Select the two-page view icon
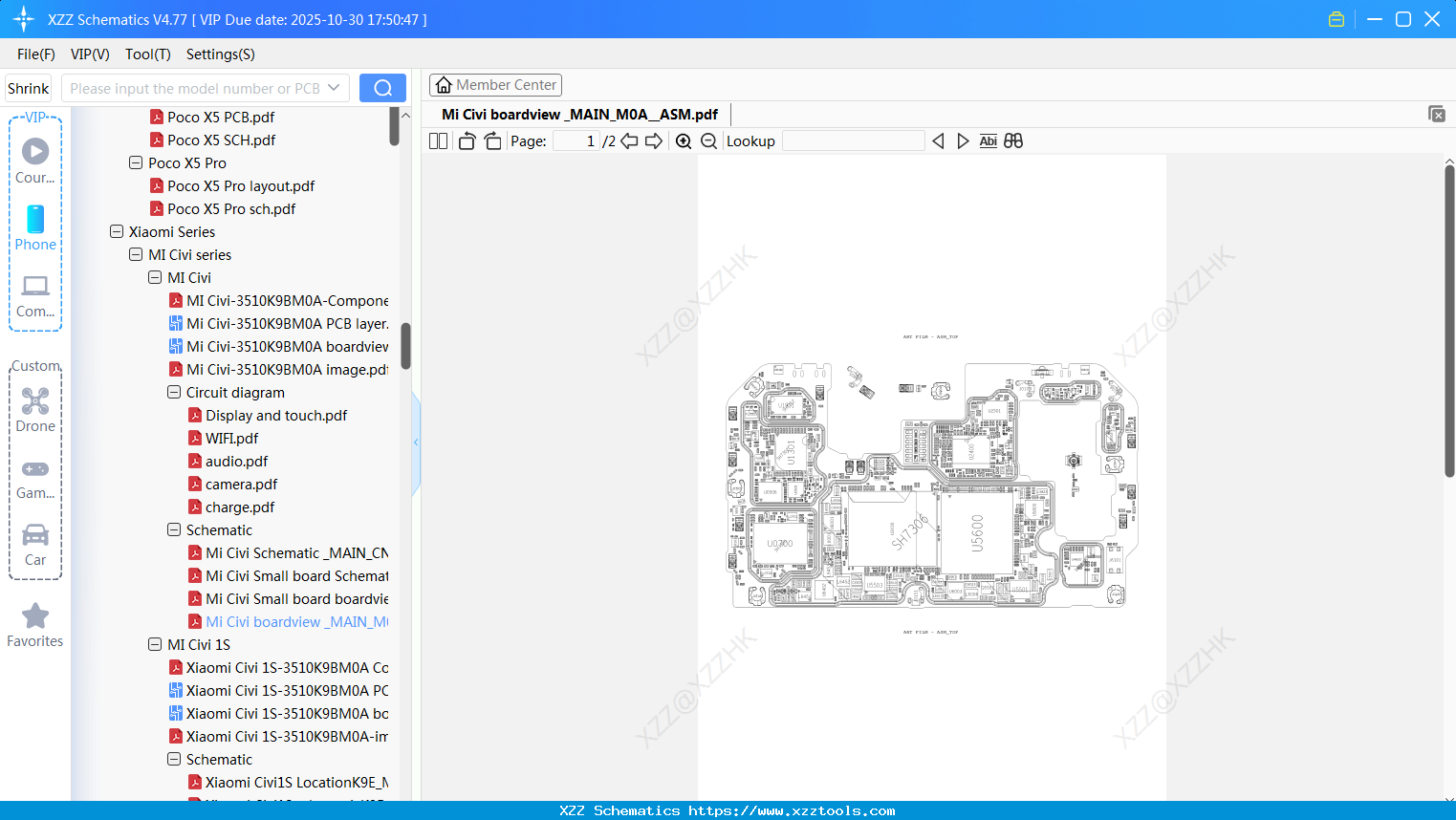The width and height of the screenshot is (1456, 820). pyautogui.click(x=437, y=140)
